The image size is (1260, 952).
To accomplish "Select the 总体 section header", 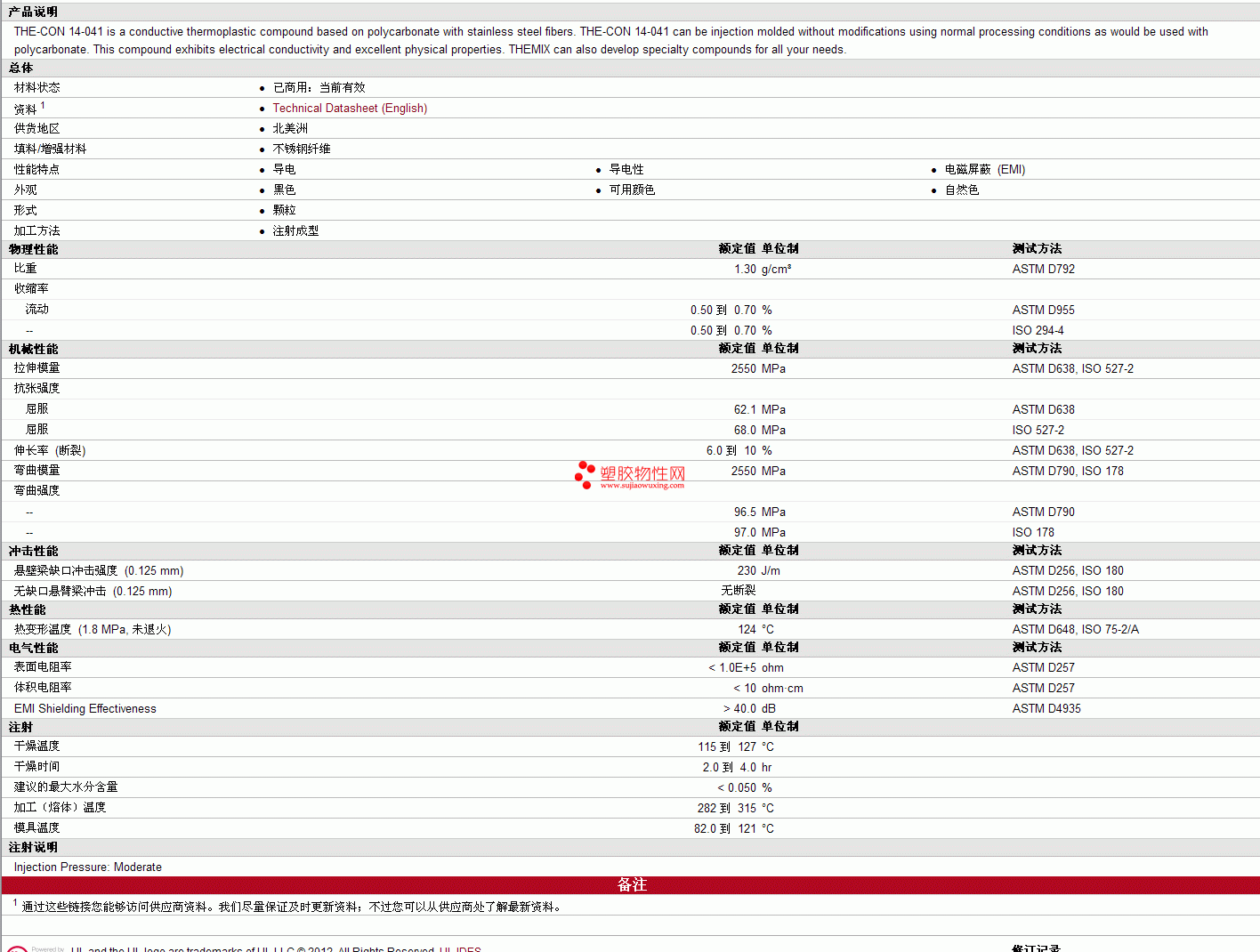I will tap(20, 68).
